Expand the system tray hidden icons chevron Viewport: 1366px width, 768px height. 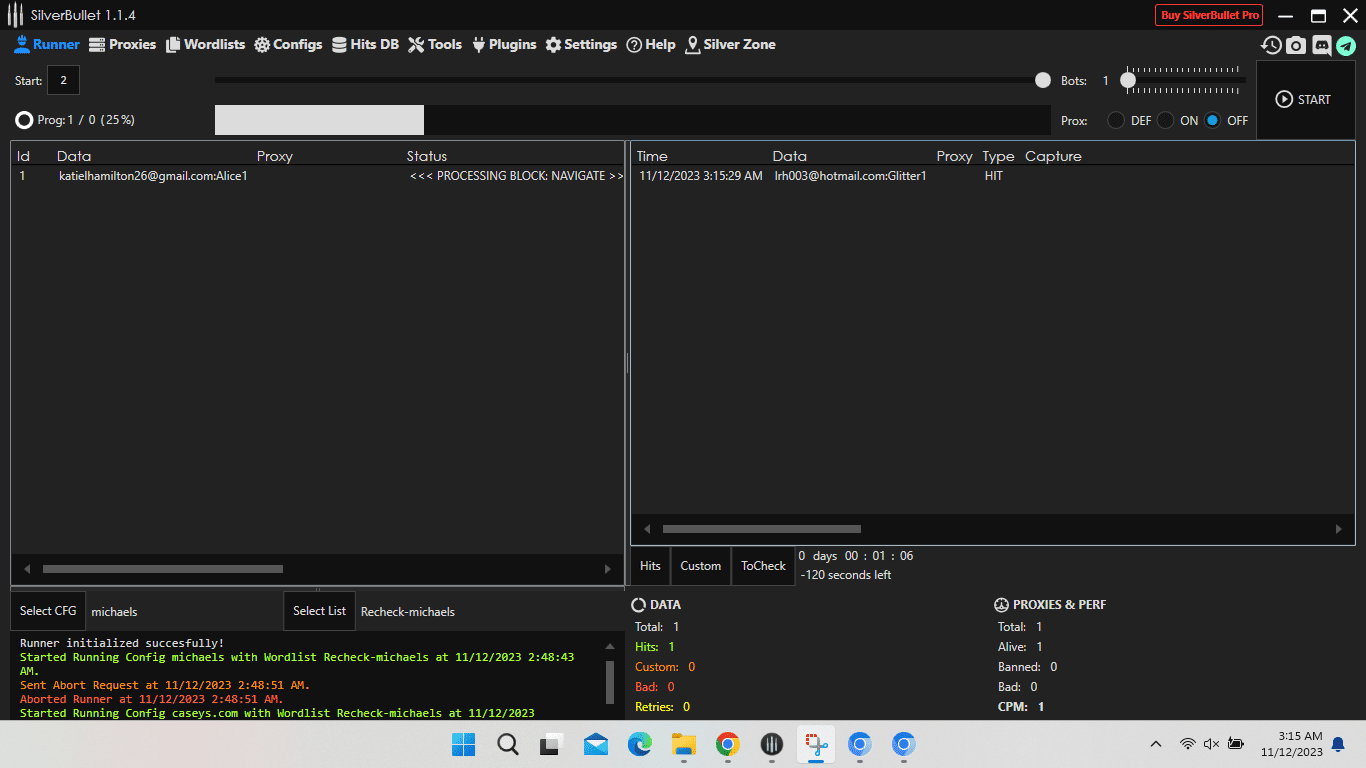(1156, 744)
